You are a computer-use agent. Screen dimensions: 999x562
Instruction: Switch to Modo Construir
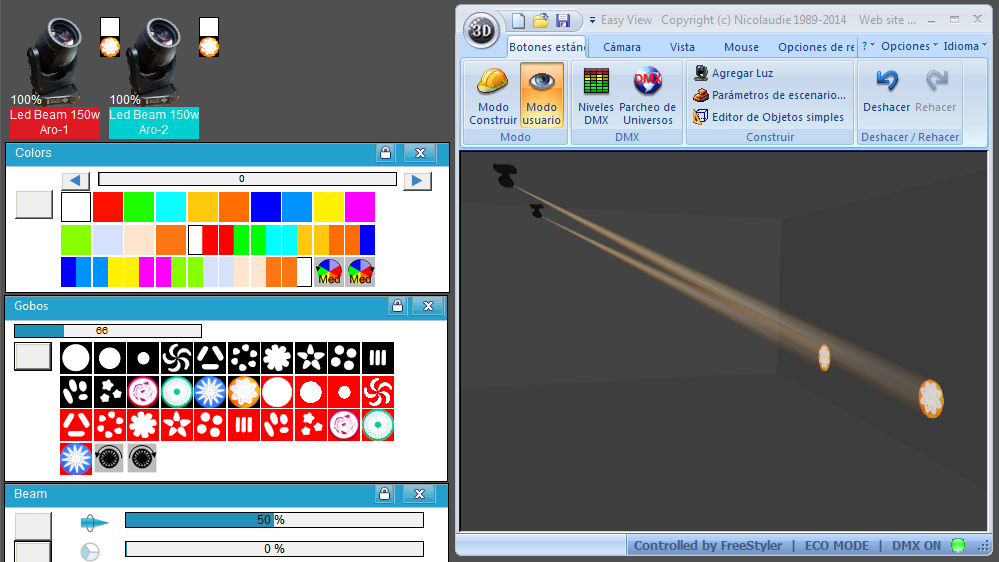(x=493, y=96)
